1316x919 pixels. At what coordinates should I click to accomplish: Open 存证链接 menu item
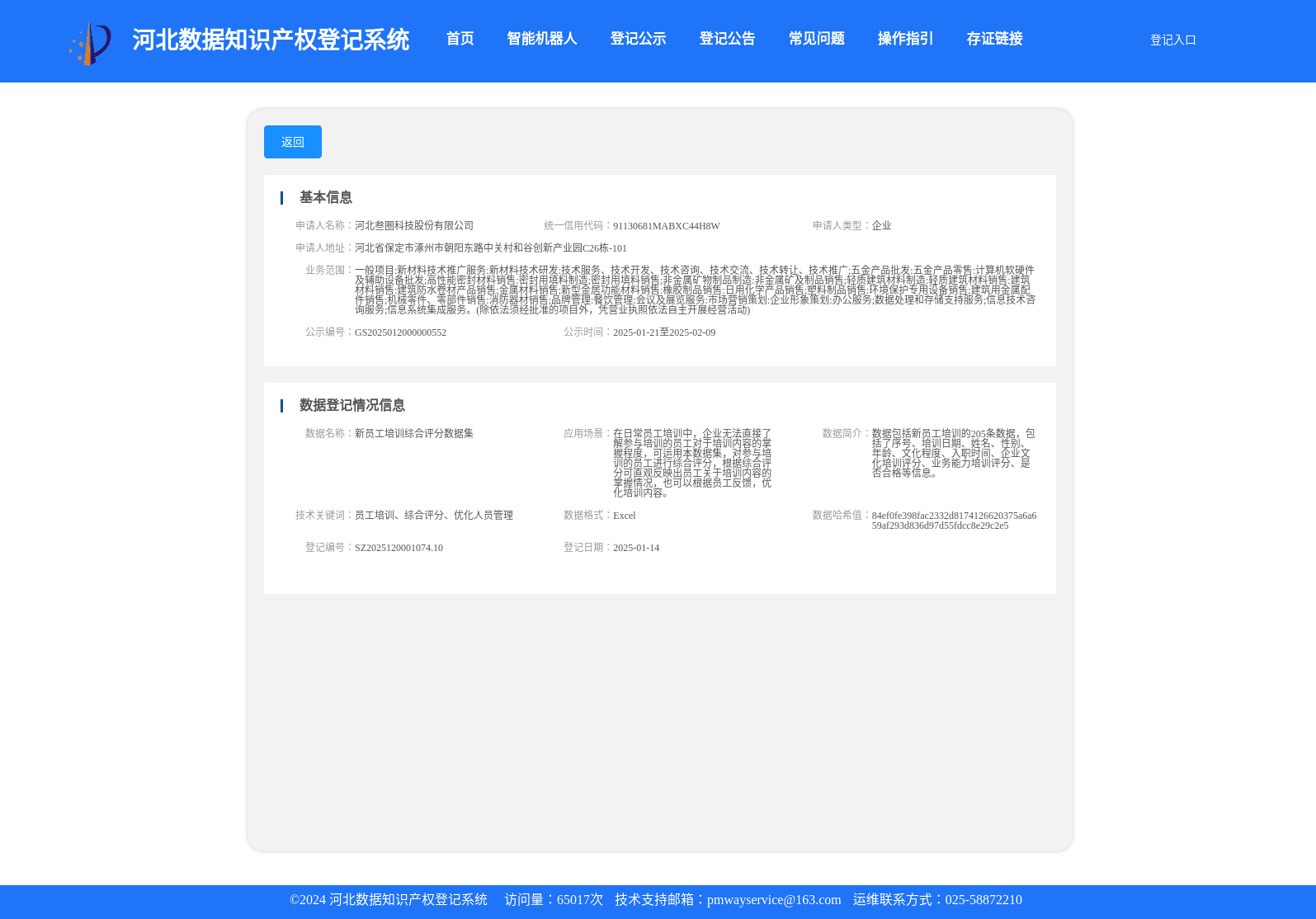coord(994,39)
